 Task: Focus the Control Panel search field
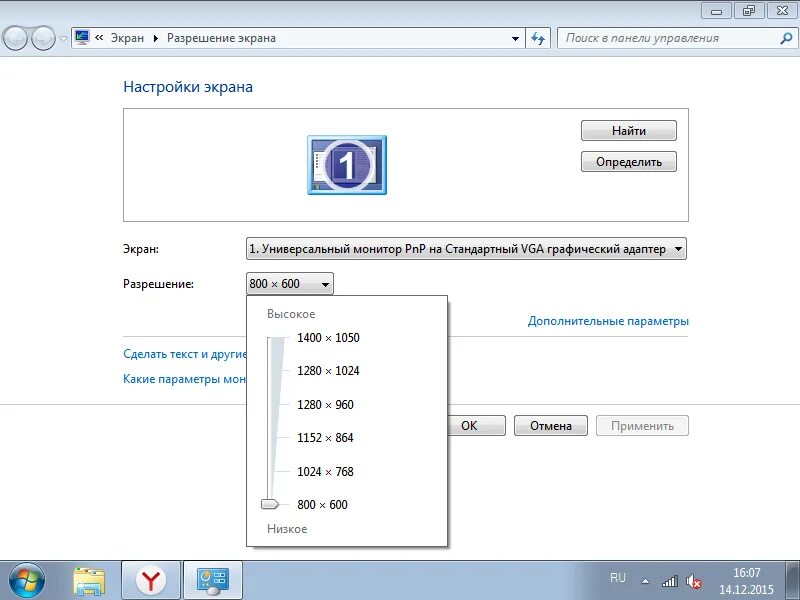tap(677, 38)
